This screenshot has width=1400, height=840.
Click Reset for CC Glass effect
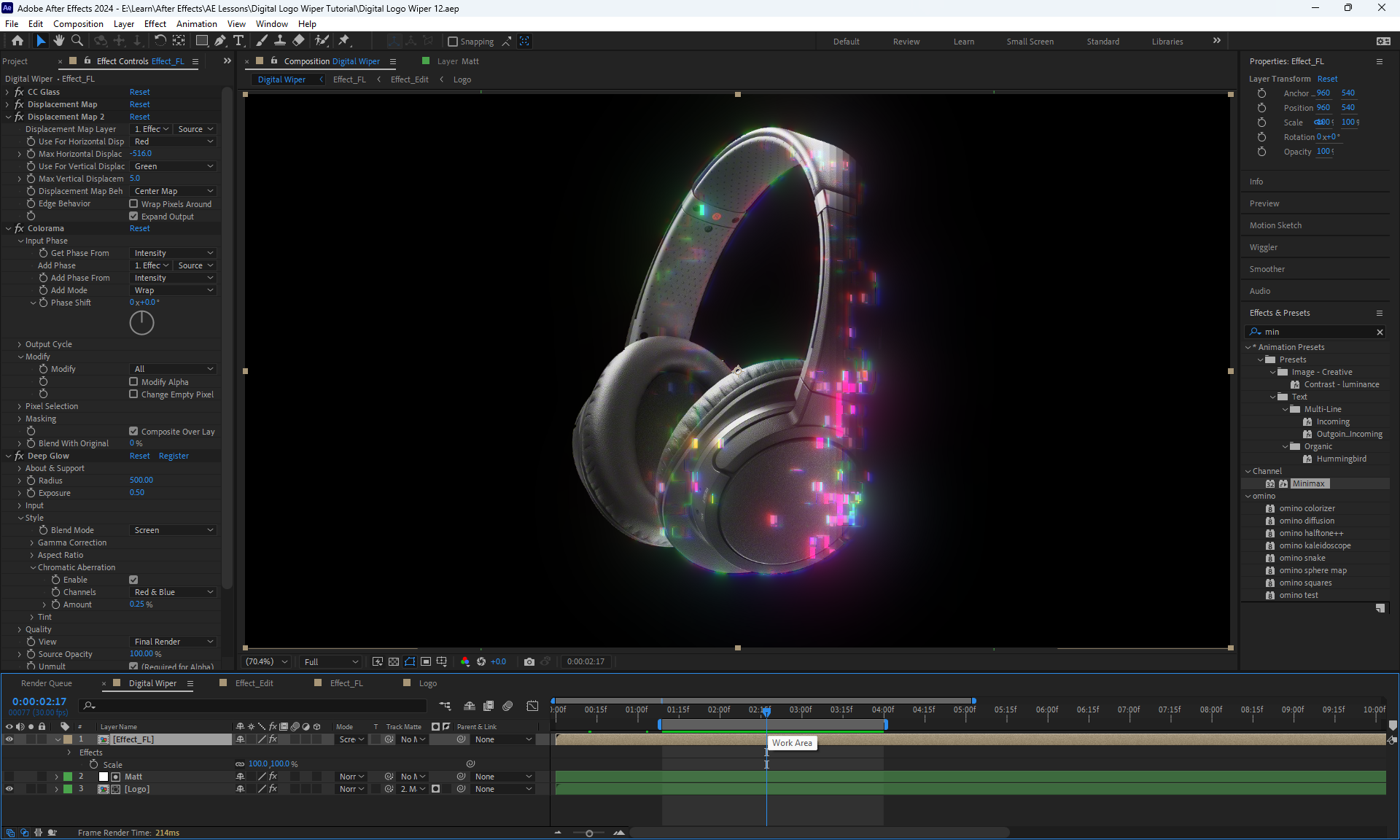pos(139,92)
